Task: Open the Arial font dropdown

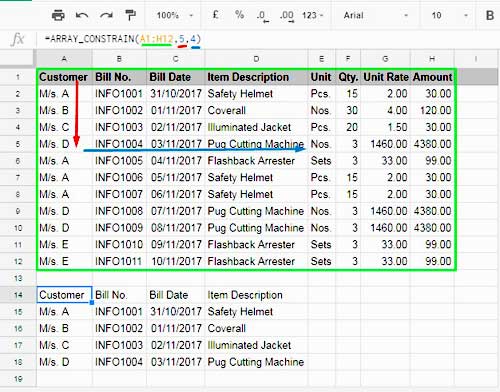Action: point(376,15)
